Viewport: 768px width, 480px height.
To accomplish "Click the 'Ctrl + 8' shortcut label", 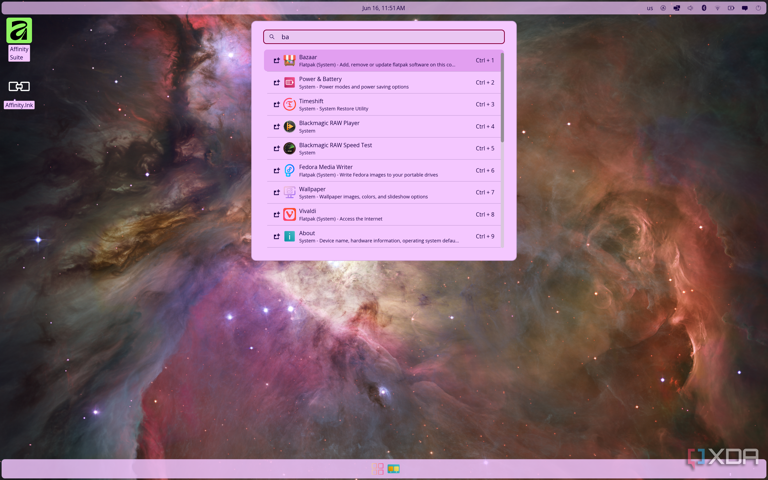I will pyautogui.click(x=485, y=215).
